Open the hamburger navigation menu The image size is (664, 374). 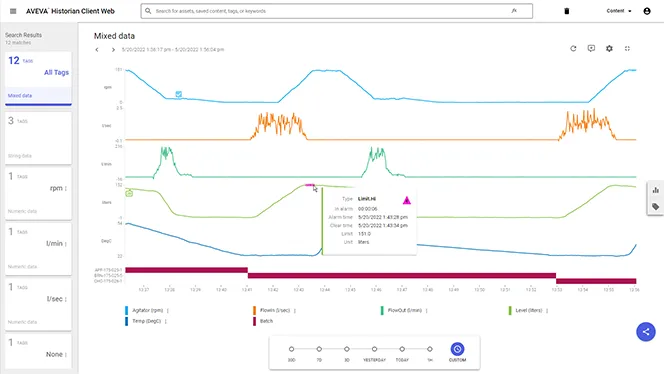coord(13,11)
